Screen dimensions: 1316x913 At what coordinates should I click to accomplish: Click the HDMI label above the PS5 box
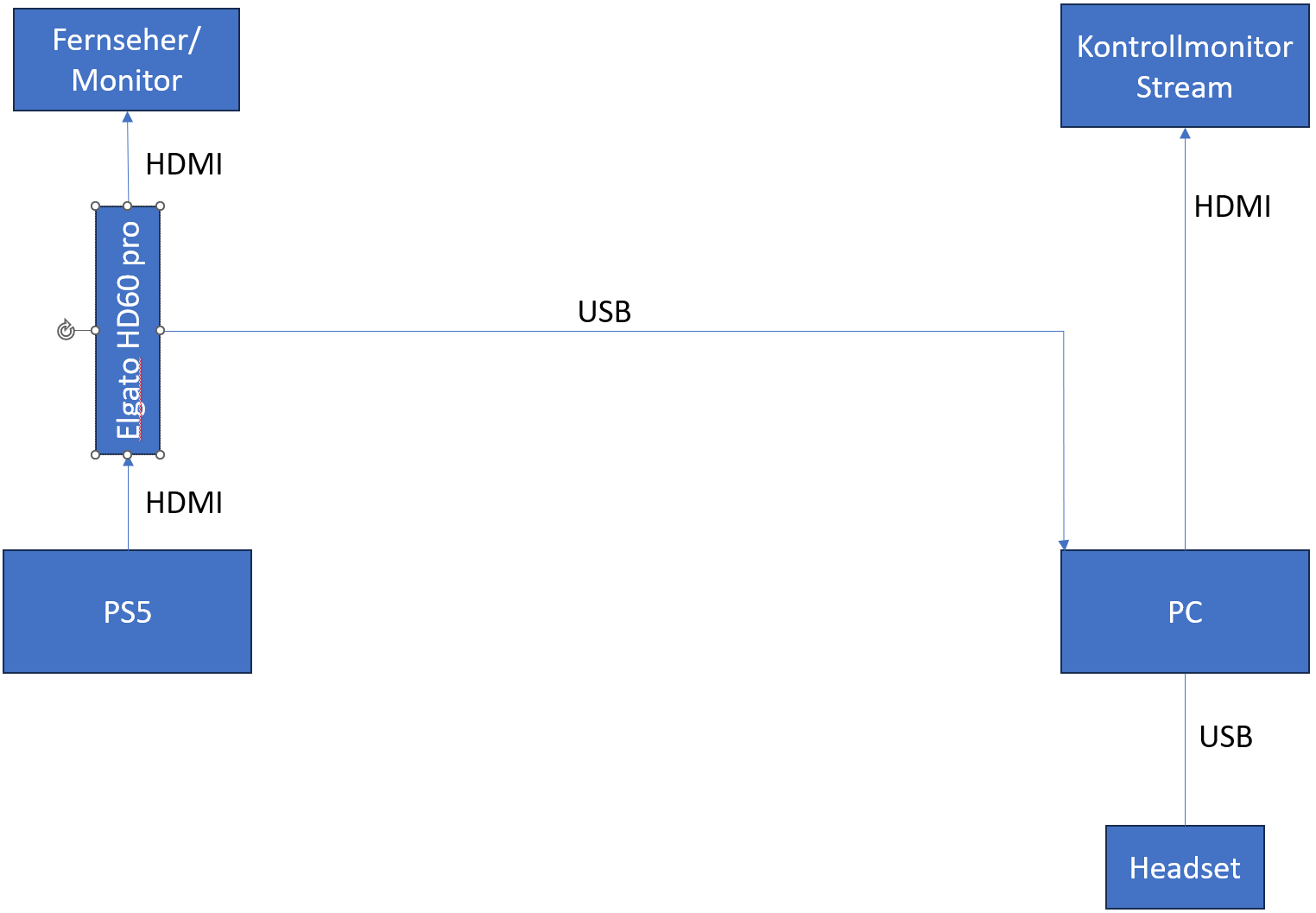tap(184, 503)
